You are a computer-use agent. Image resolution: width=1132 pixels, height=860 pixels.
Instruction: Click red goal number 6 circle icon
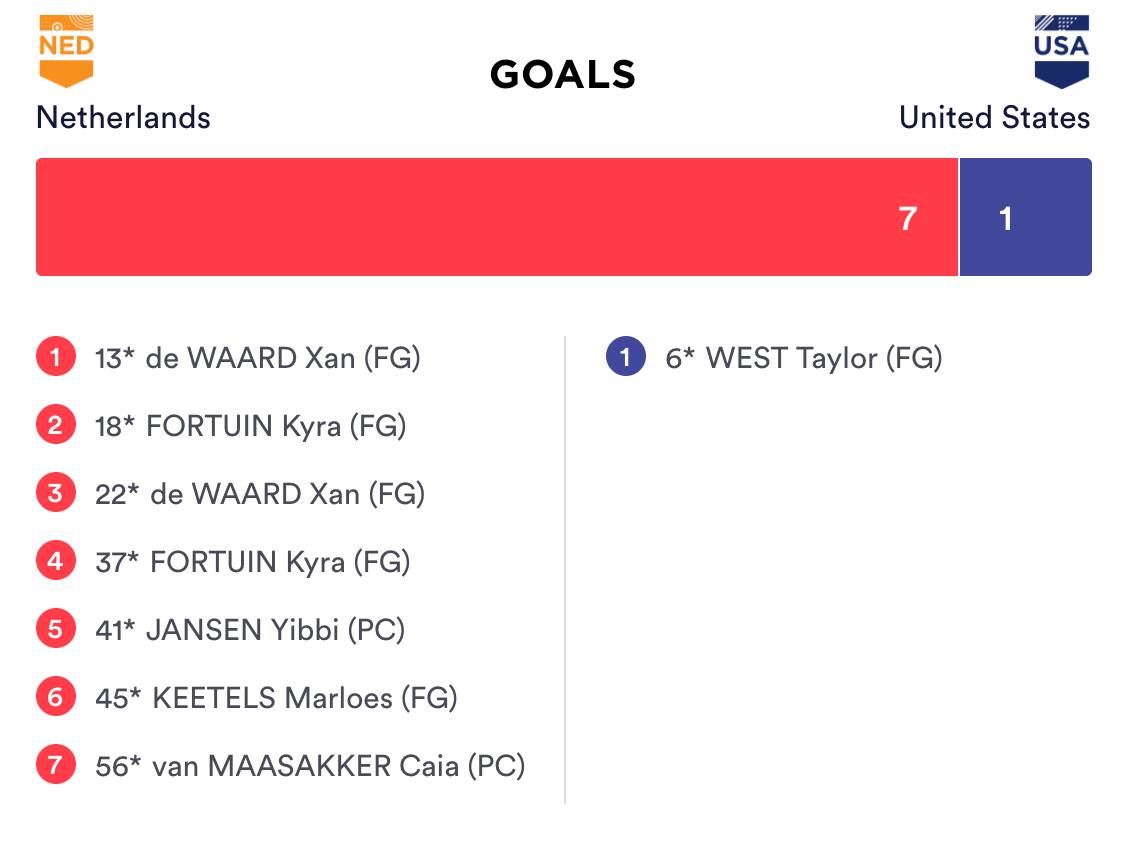(x=56, y=697)
